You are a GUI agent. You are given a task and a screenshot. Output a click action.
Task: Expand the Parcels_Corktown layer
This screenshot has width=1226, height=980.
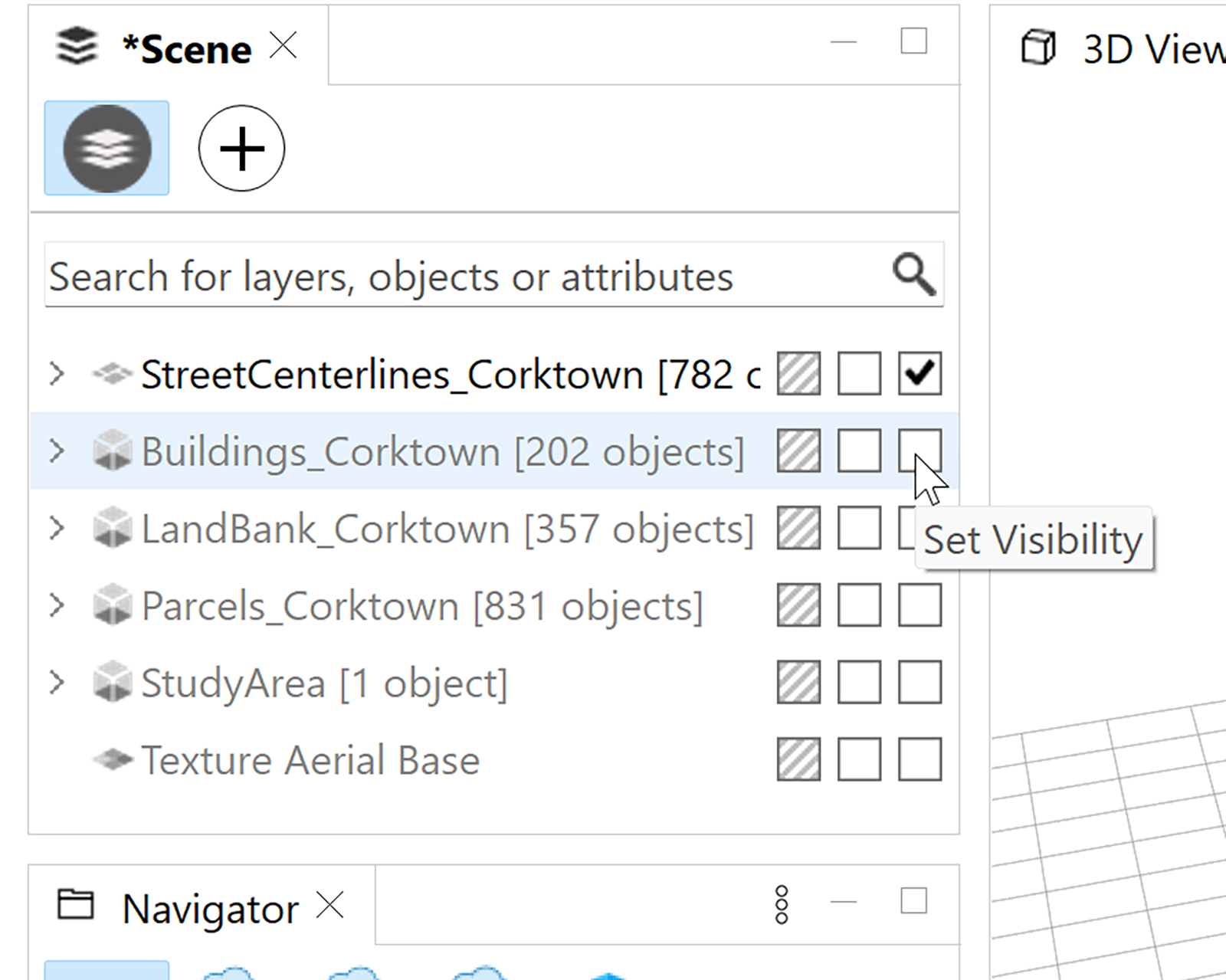[57, 605]
